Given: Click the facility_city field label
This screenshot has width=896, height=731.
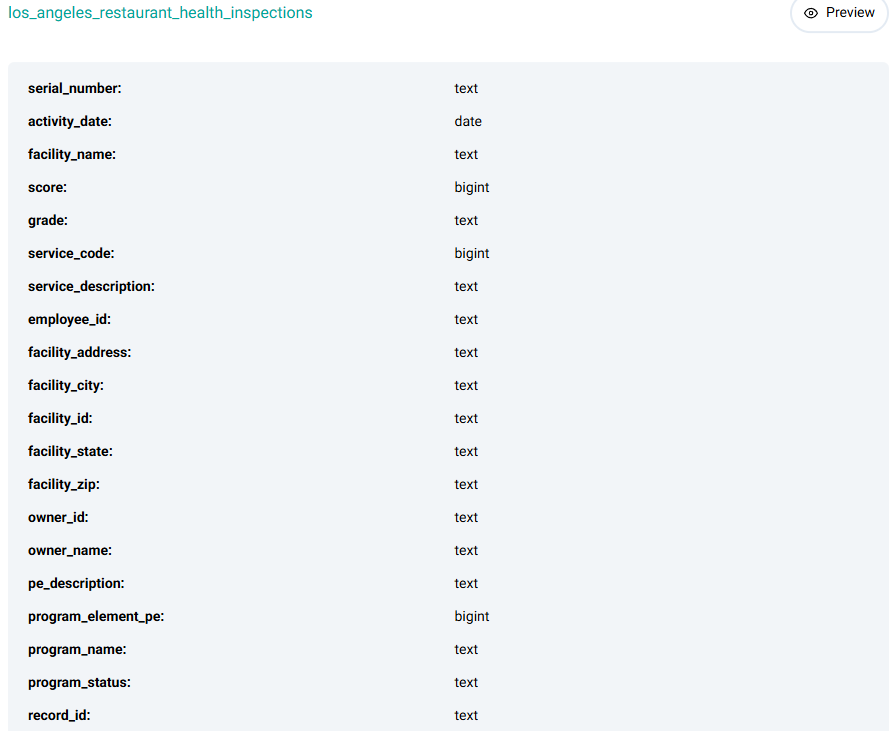Looking at the screenshot, I should [66, 386].
